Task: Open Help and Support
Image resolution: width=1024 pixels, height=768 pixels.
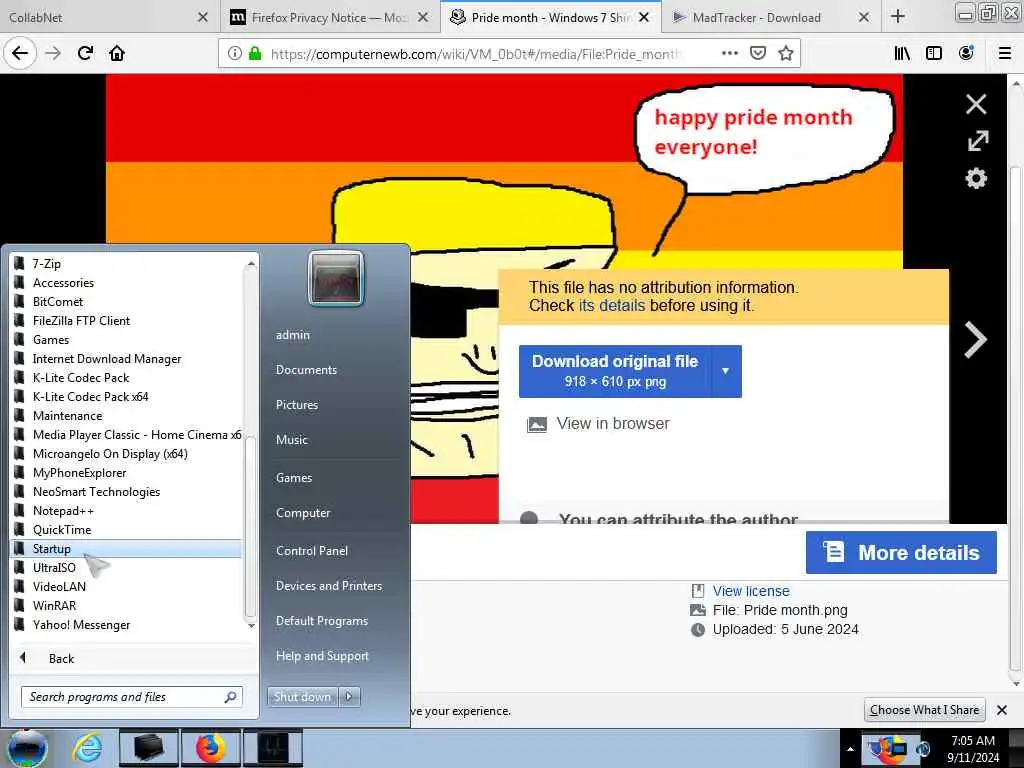Action: pos(322,656)
